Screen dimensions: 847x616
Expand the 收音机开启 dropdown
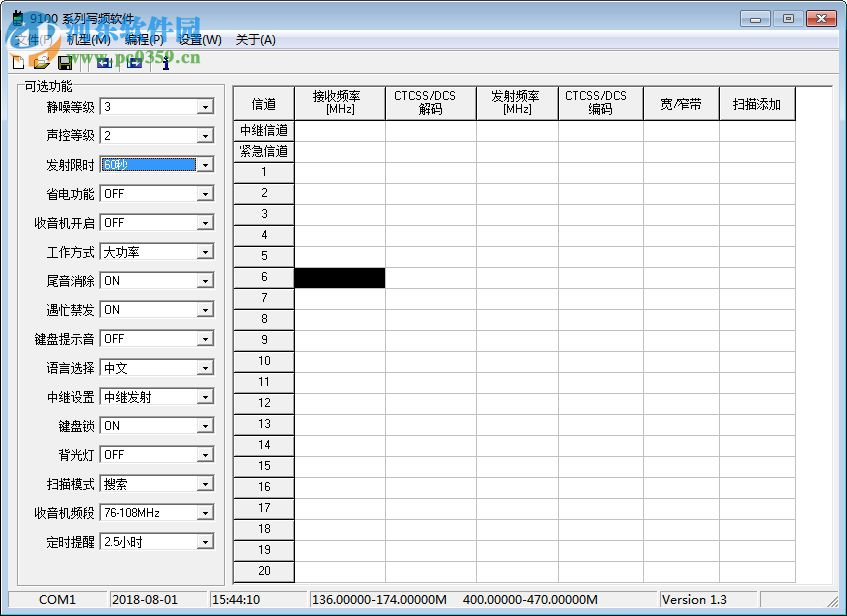(205, 223)
